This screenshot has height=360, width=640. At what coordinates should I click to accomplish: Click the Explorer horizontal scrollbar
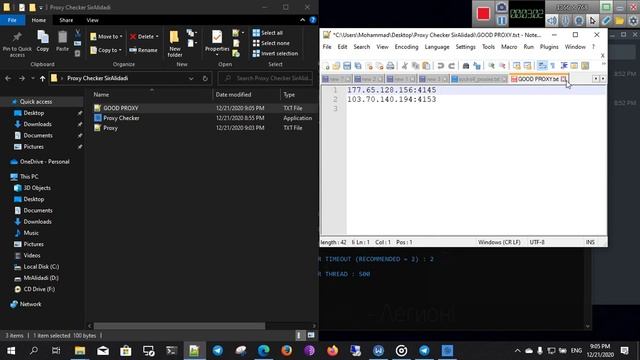pos(180,326)
